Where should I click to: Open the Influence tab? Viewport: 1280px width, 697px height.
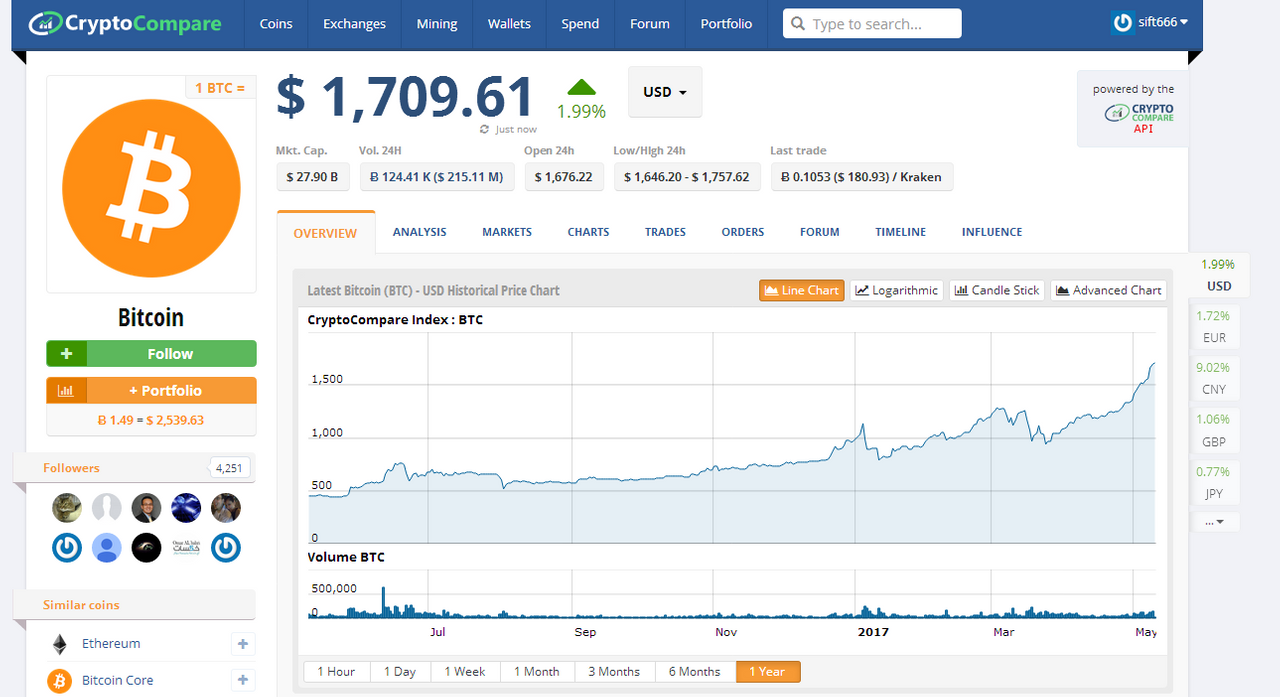click(992, 232)
